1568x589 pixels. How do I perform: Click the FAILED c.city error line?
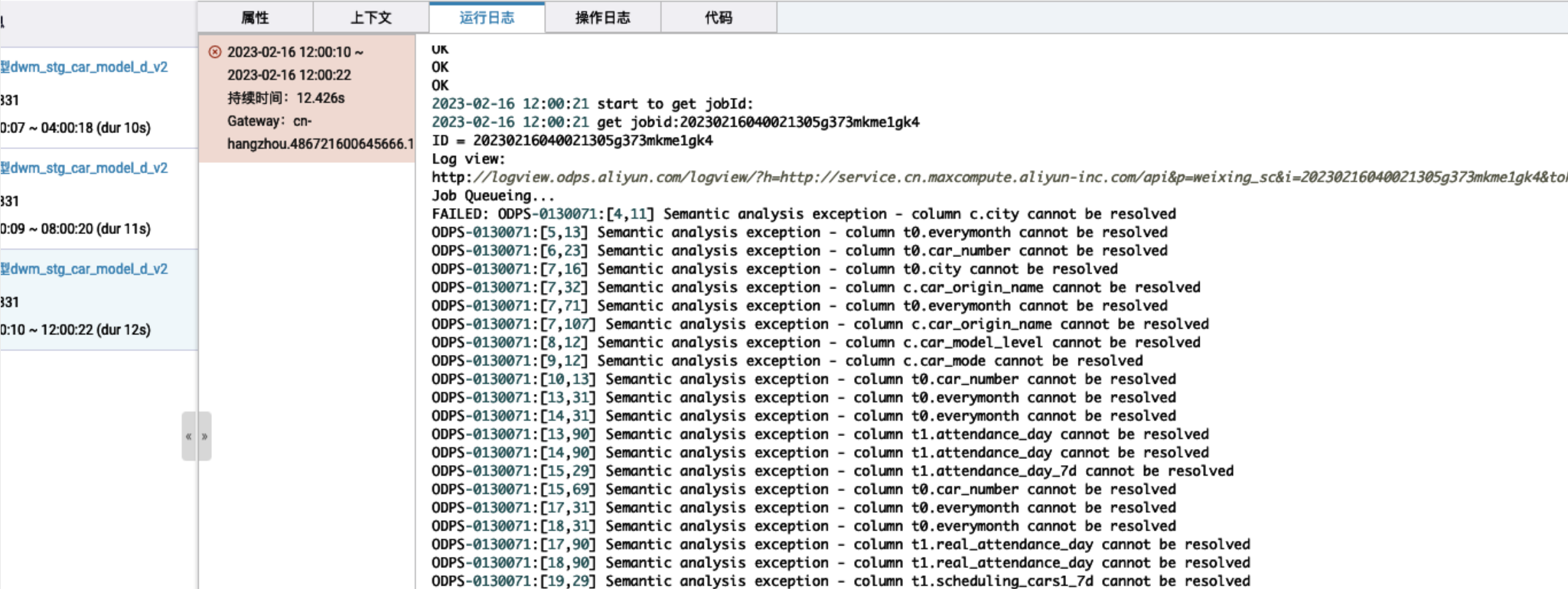[x=804, y=214]
